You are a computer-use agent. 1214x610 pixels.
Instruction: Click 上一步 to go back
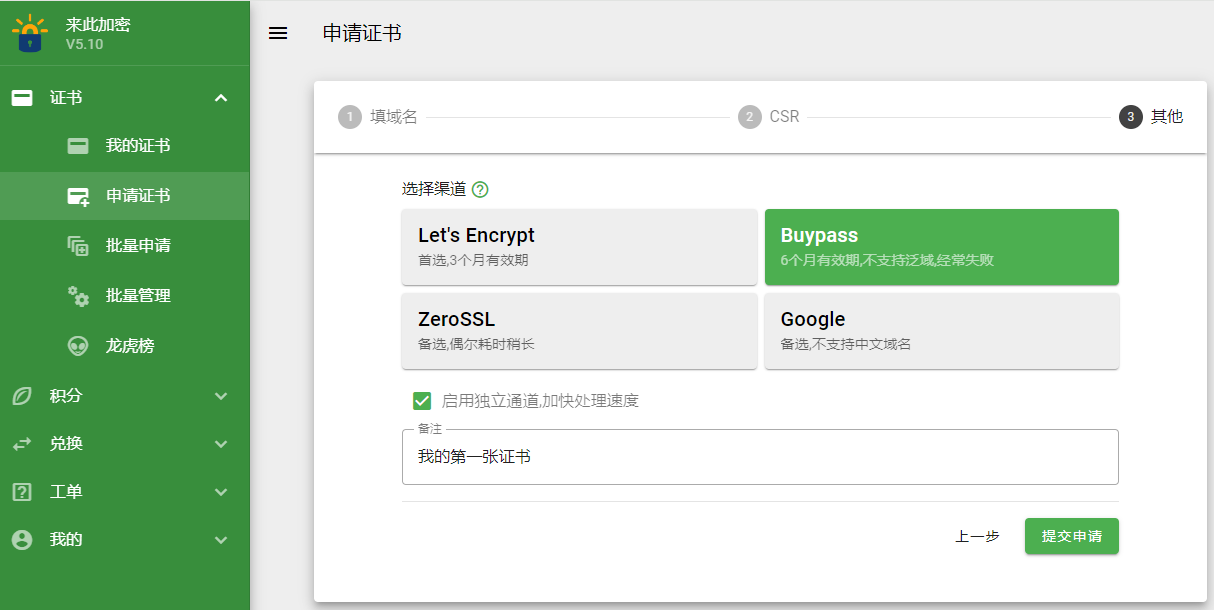point(977,536)
